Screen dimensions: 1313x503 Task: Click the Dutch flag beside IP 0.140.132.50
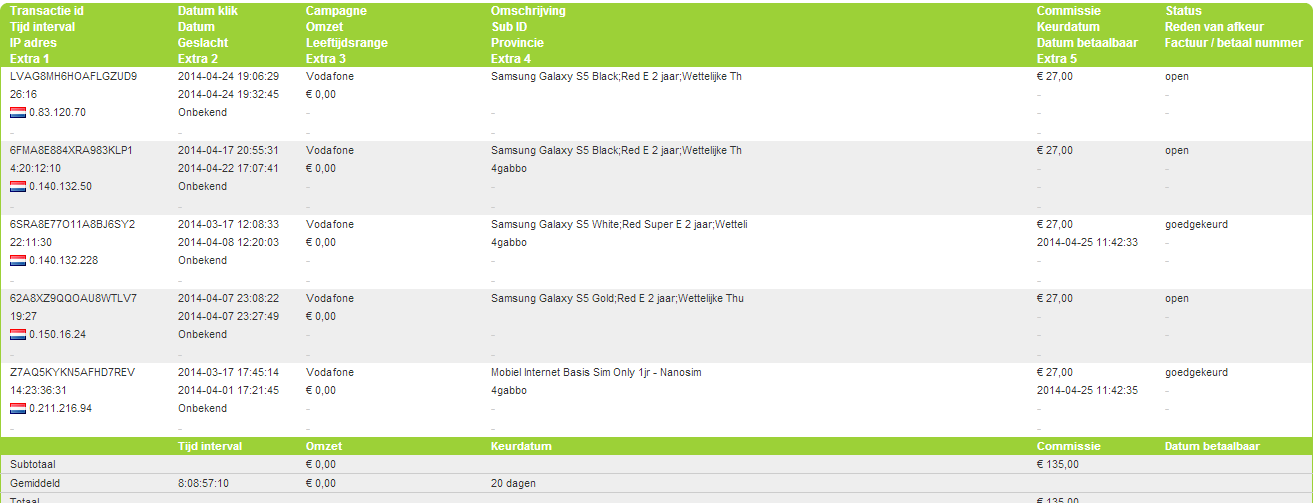[18, 186]
